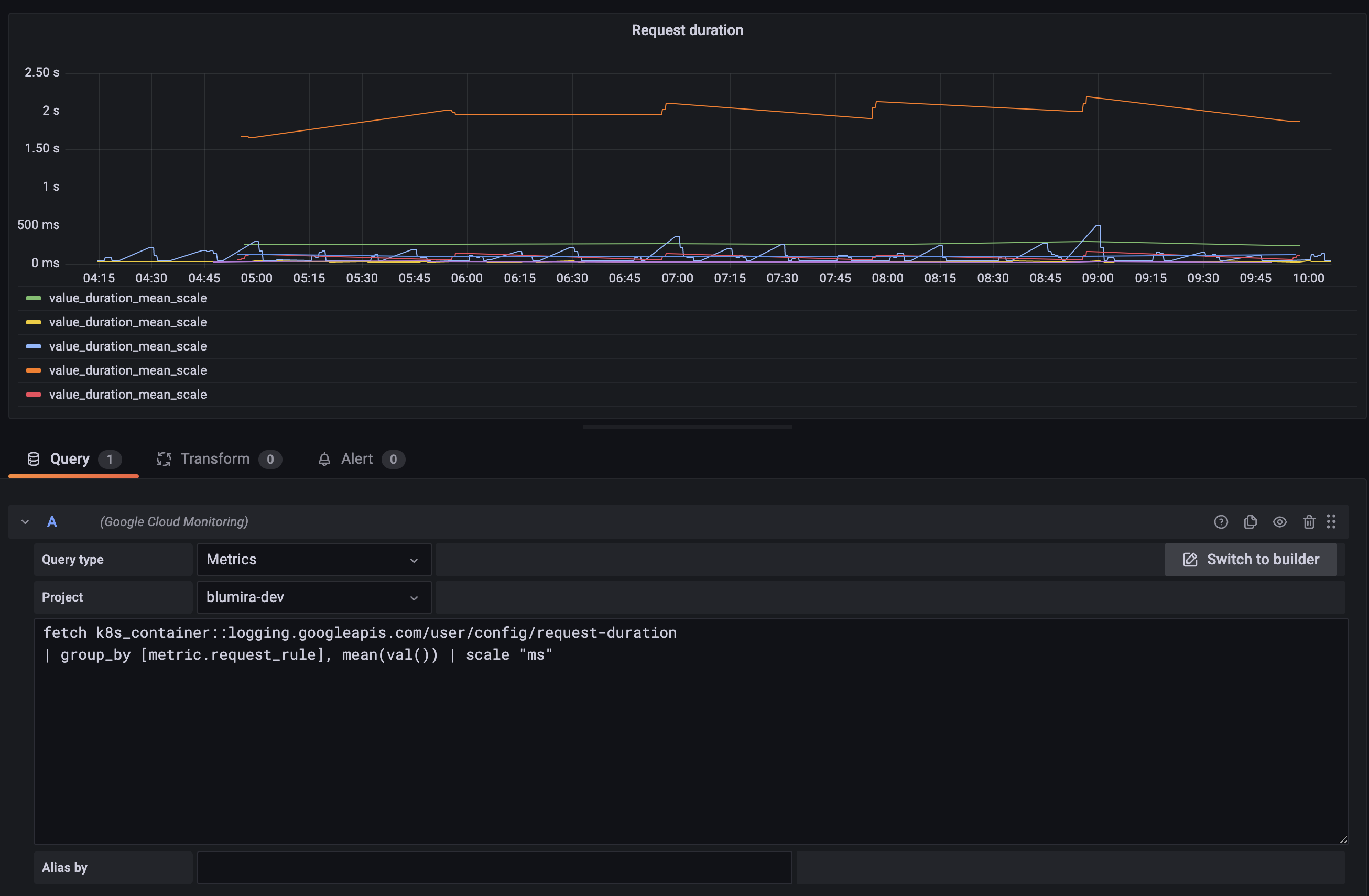Image resolution: width=1369 pixels, height=896 pixels.
Task: Click the transform arrows icon beside Transform
Action: coord(164,458)
